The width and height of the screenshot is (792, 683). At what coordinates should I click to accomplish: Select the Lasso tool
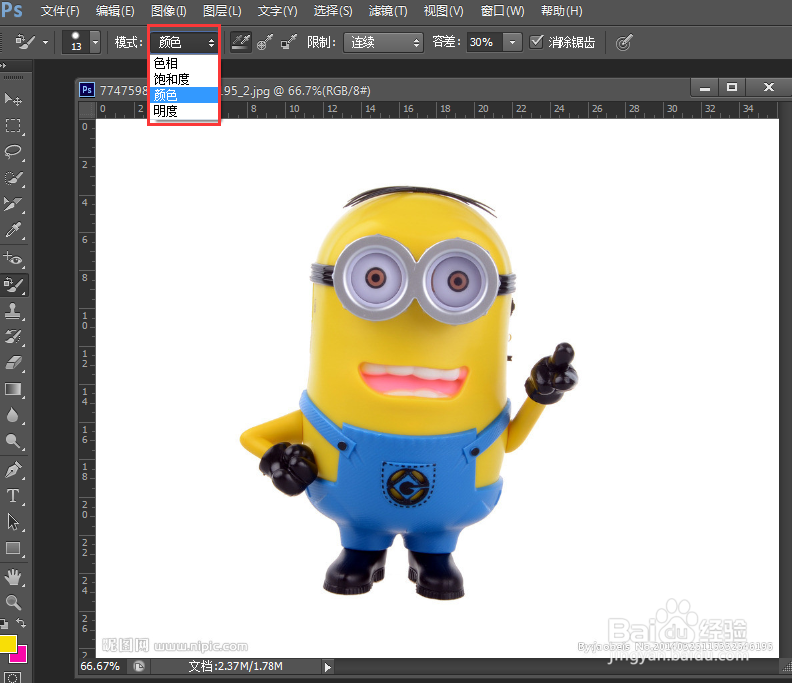tap(13, 152)
